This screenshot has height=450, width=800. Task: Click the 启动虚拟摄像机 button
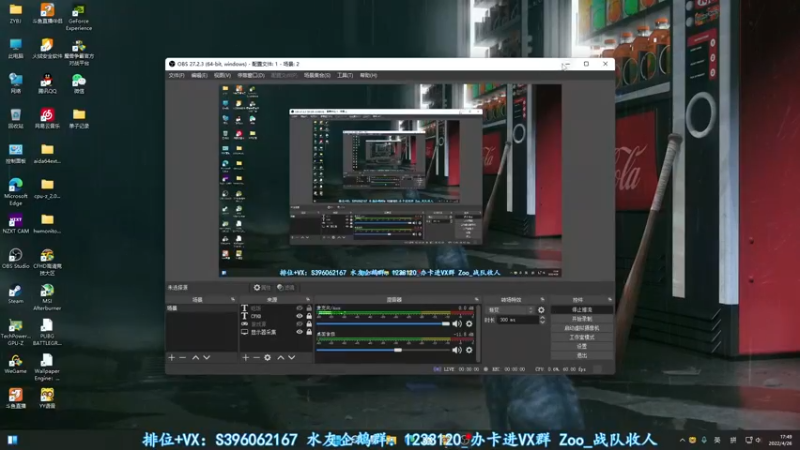coord(582,328)
